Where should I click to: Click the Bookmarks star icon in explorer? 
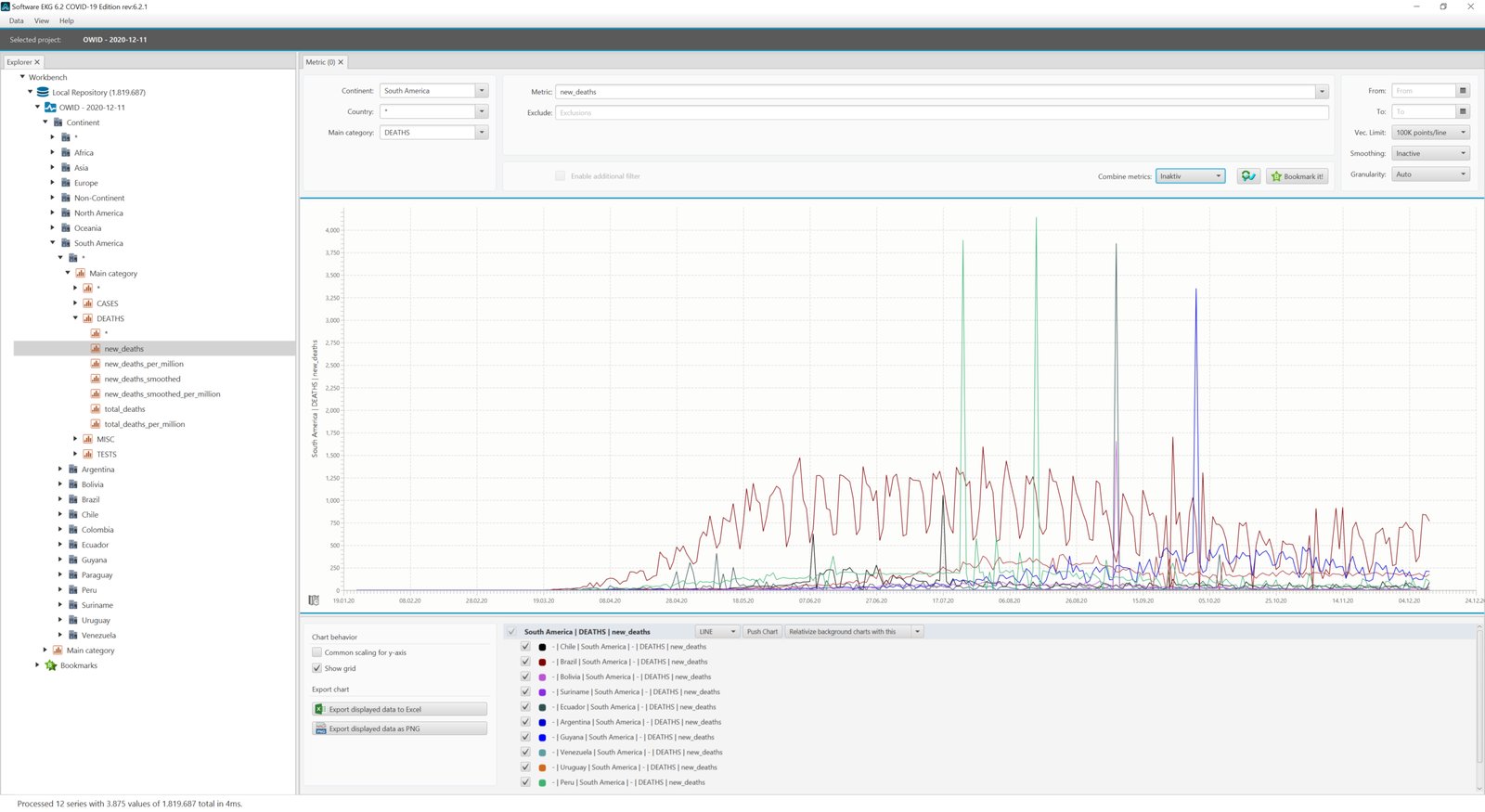pos(51,665)
